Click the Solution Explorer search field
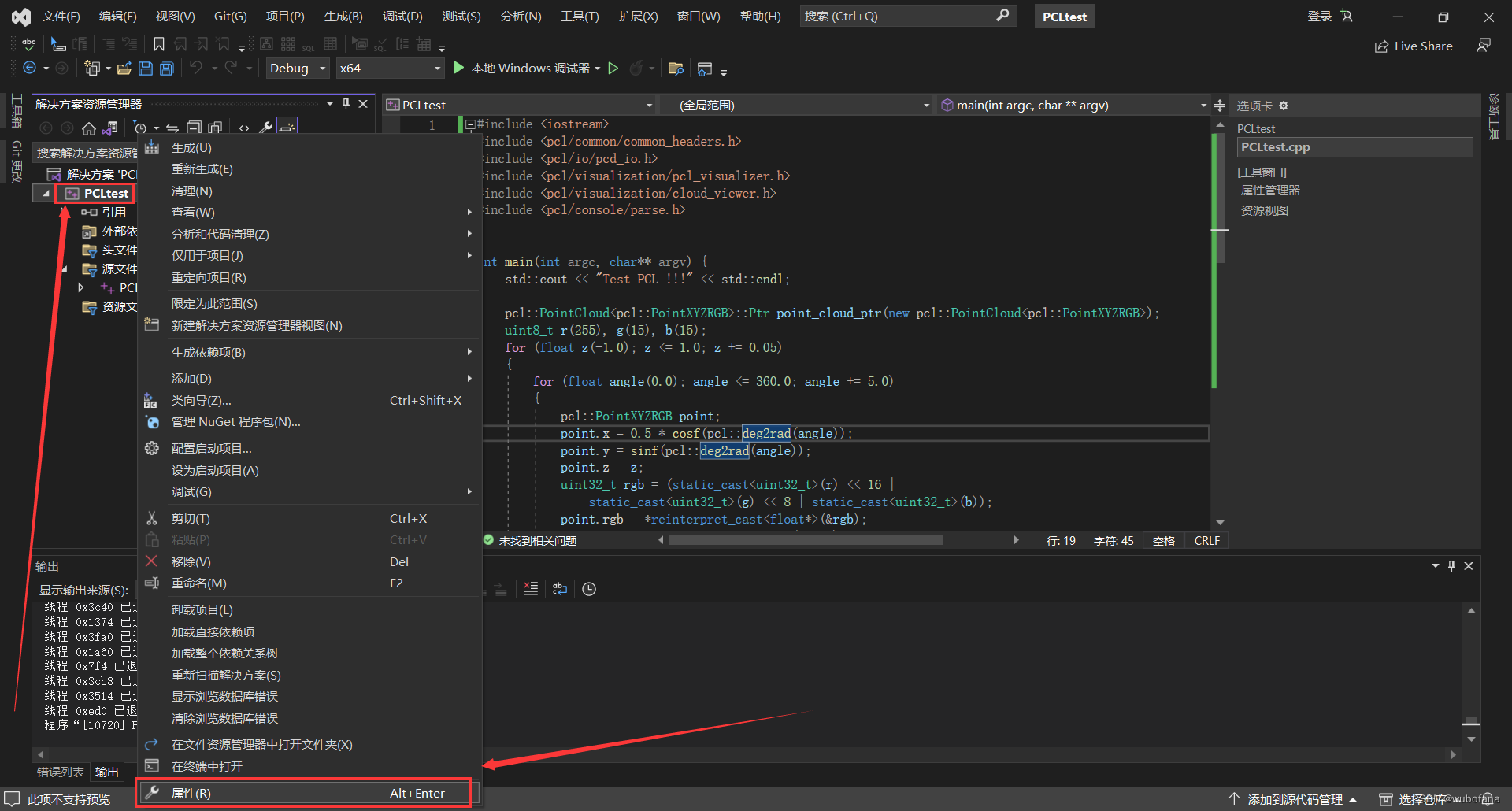Screen dimensions: 1512x811 (87, 153)
